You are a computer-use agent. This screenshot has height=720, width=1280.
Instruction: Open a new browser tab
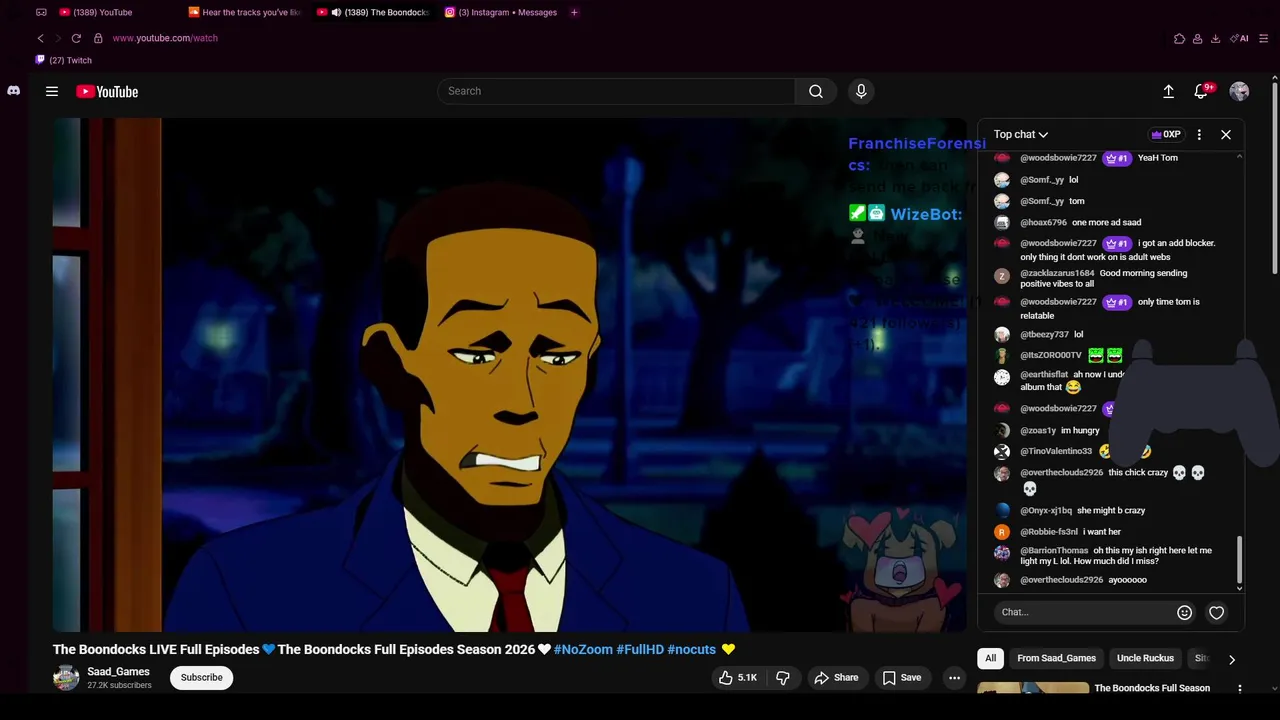point(574,12)
